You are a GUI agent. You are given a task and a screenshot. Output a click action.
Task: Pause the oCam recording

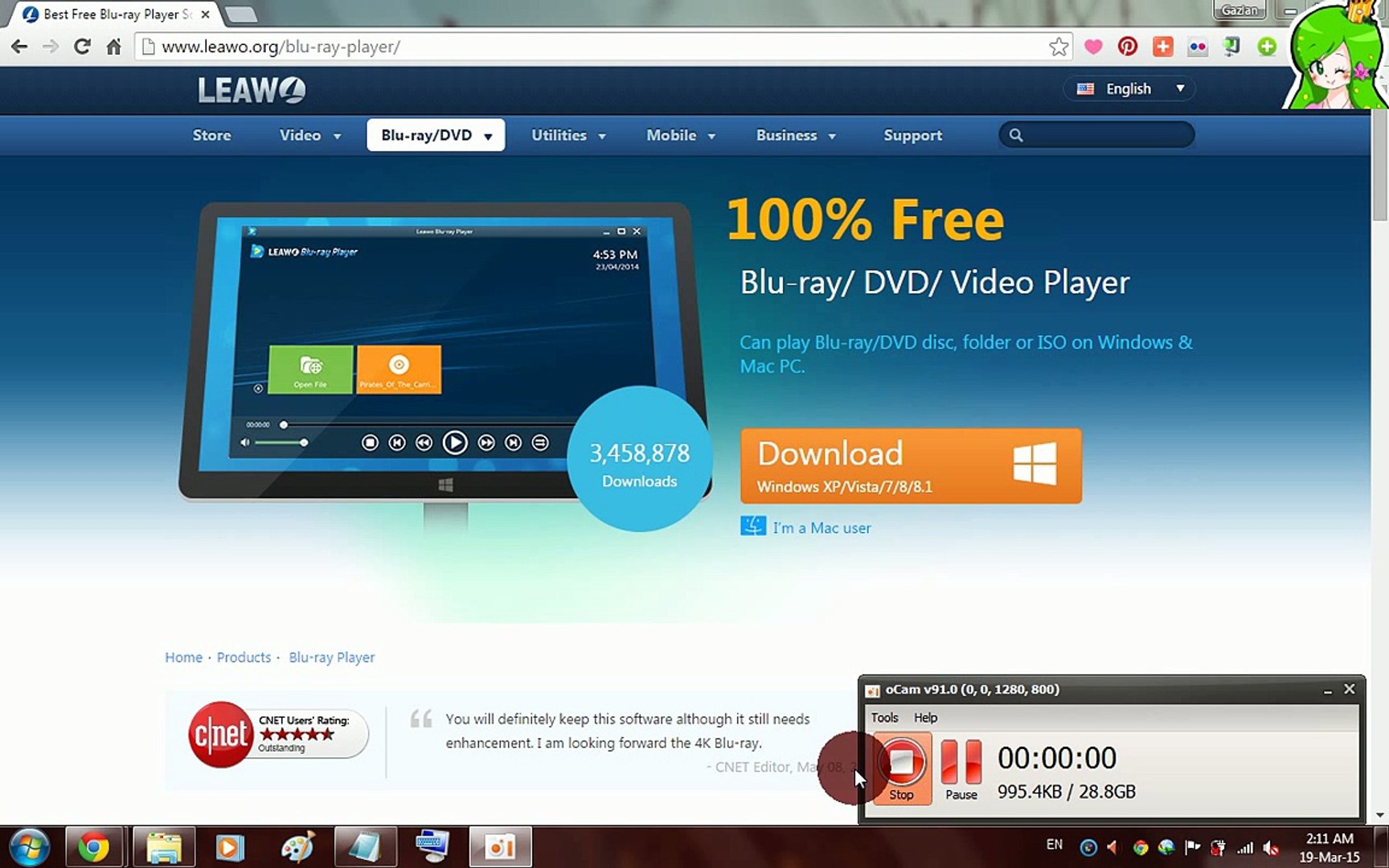pyautogui.click(x=961, y=768)
